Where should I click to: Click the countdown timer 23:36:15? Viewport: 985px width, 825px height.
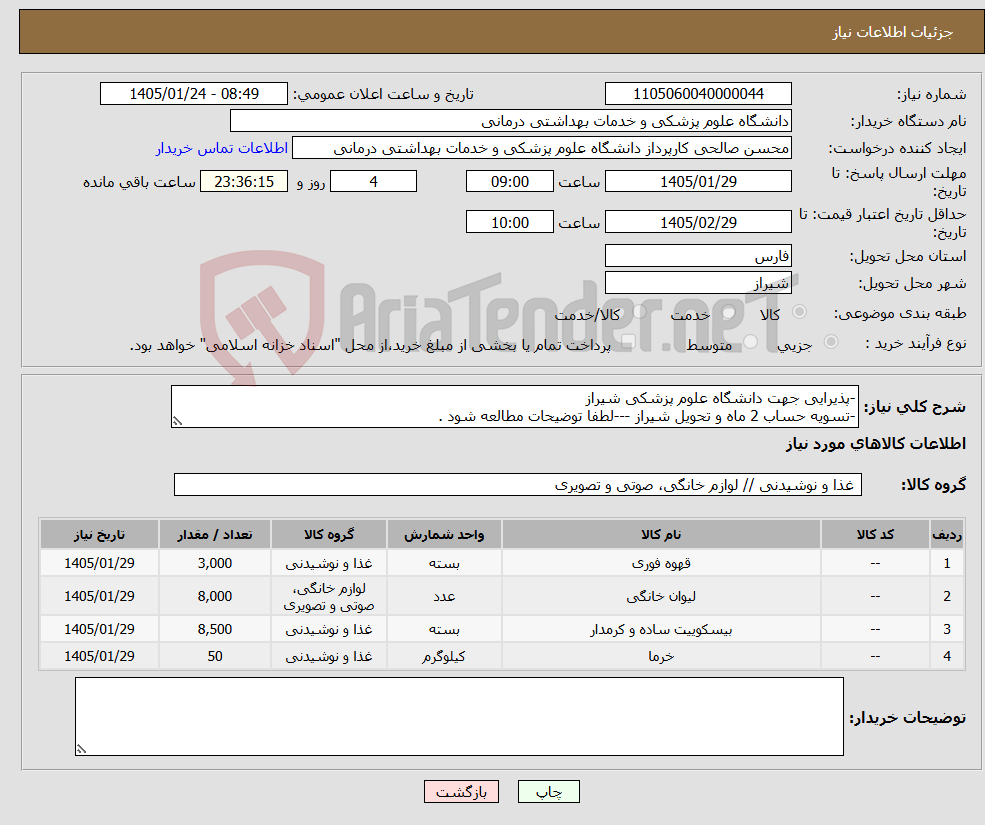point(244,182)
